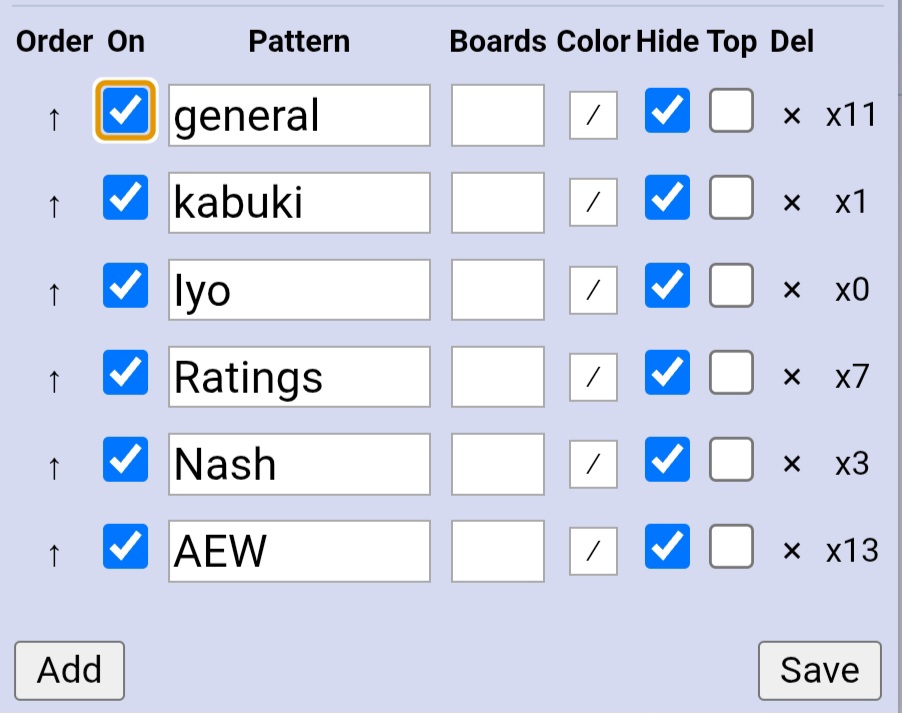Image resolution: width=902 pixels, height=713 pixels.
Task: Delete the Iyo filter
Action: pos(792,290)
